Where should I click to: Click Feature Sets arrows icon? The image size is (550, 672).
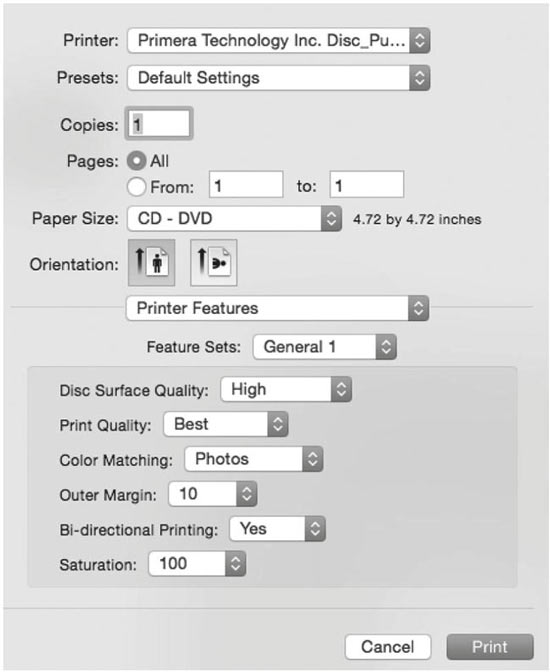[386, 347]
